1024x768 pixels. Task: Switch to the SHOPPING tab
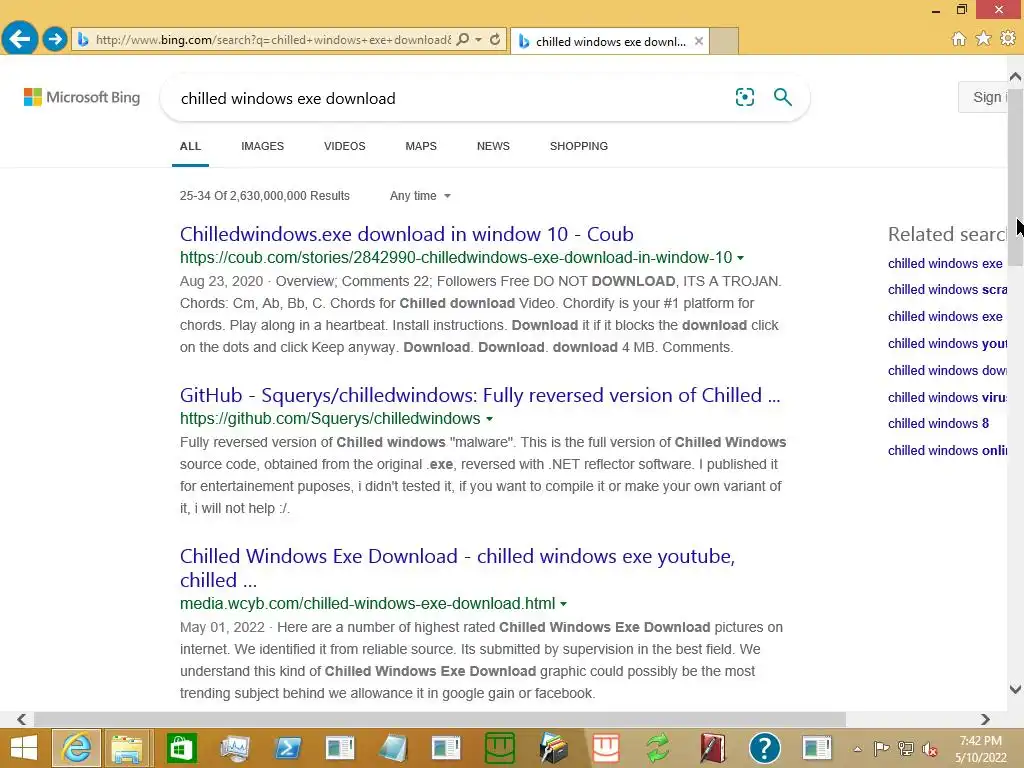[x=579, y=146]
